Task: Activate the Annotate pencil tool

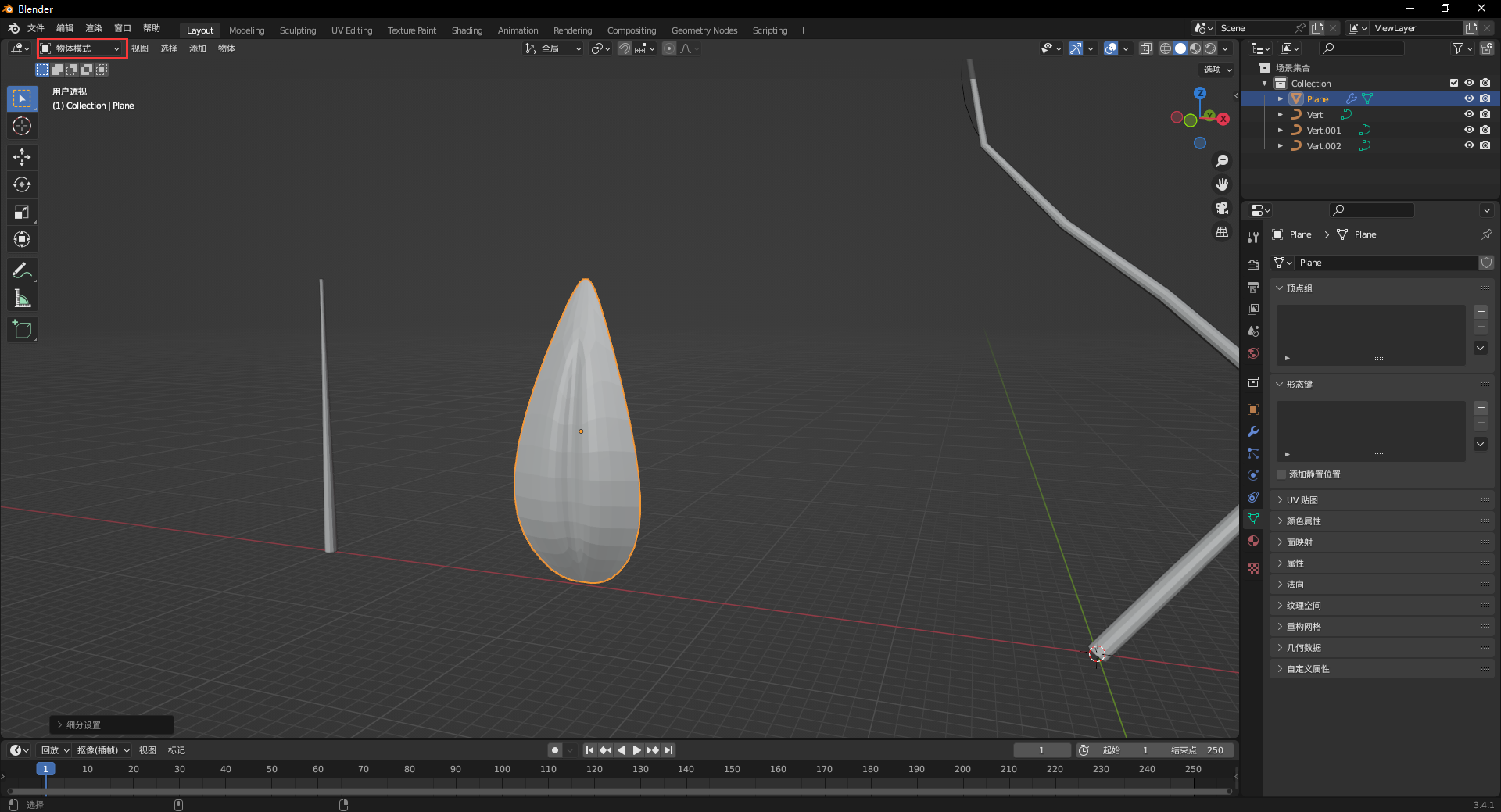Action: (x=22, y=270)
